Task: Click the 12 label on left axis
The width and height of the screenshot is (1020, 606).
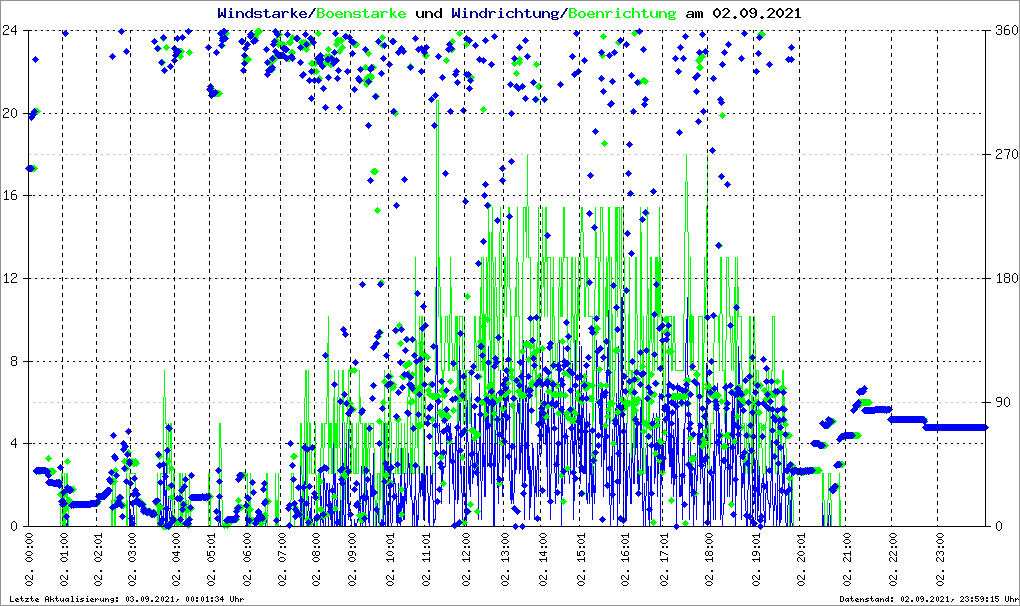Action: coord(11,278)
